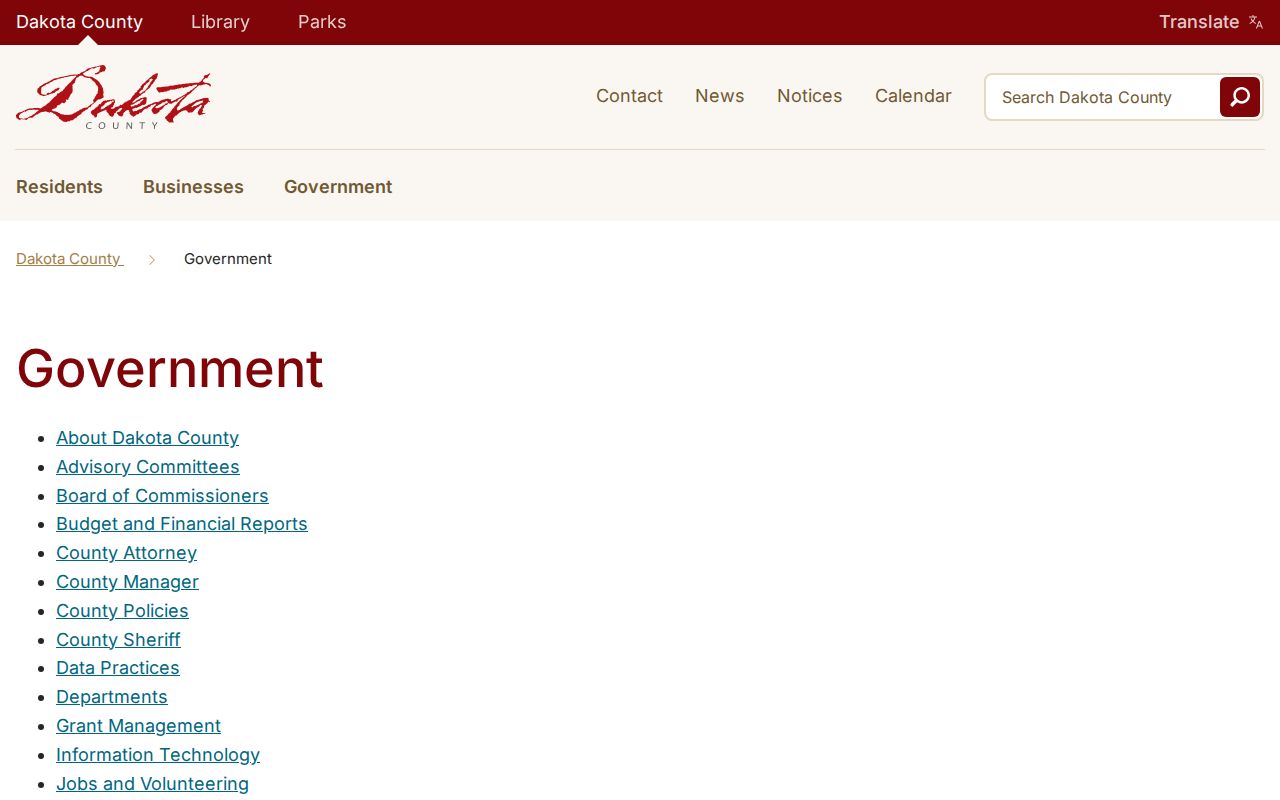
Task: Click the magnifier search button
Action: (1239, 97)
